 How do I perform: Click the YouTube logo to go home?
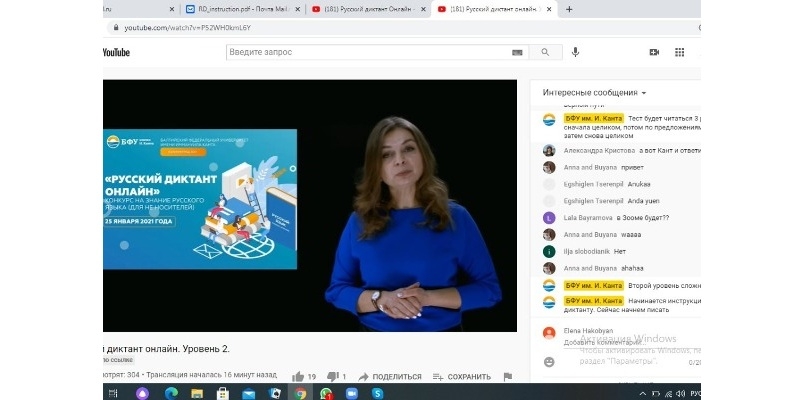point(117,53)
